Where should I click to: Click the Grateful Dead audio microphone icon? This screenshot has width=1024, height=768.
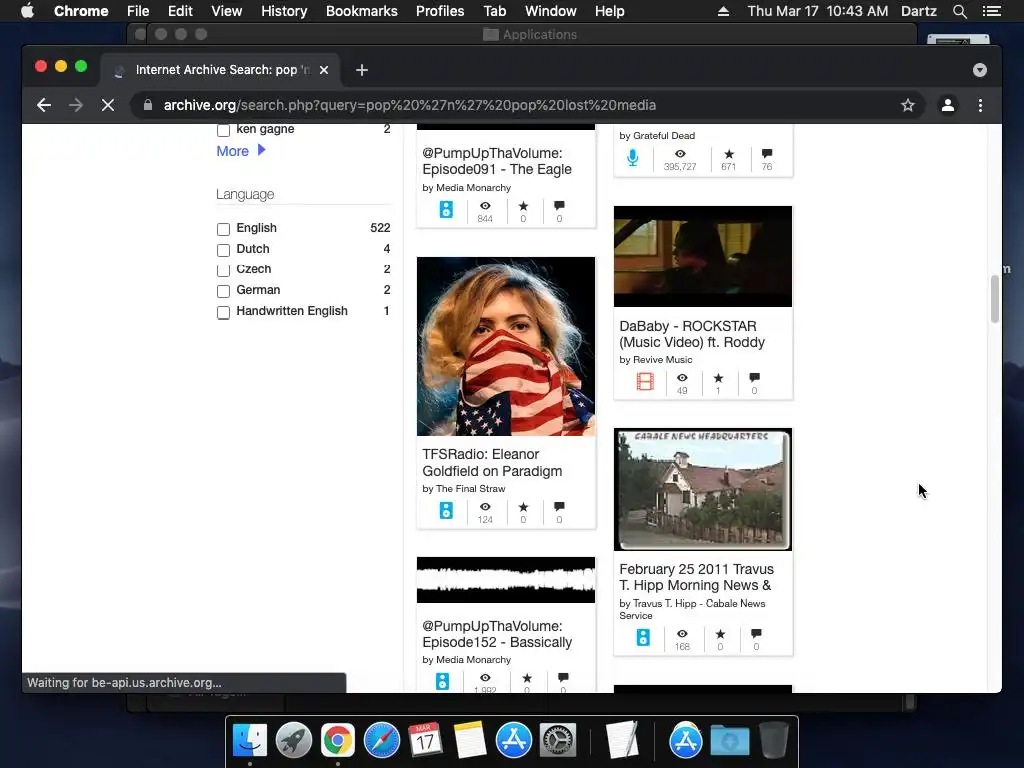633,158
